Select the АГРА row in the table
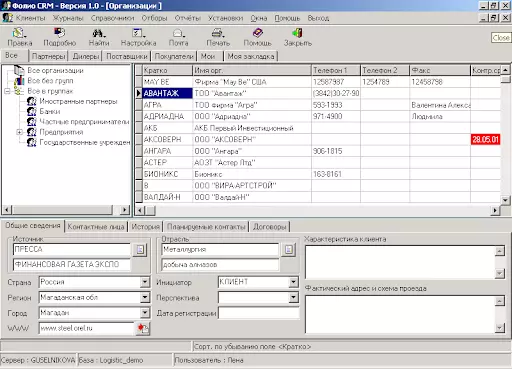 click(318, 105)
